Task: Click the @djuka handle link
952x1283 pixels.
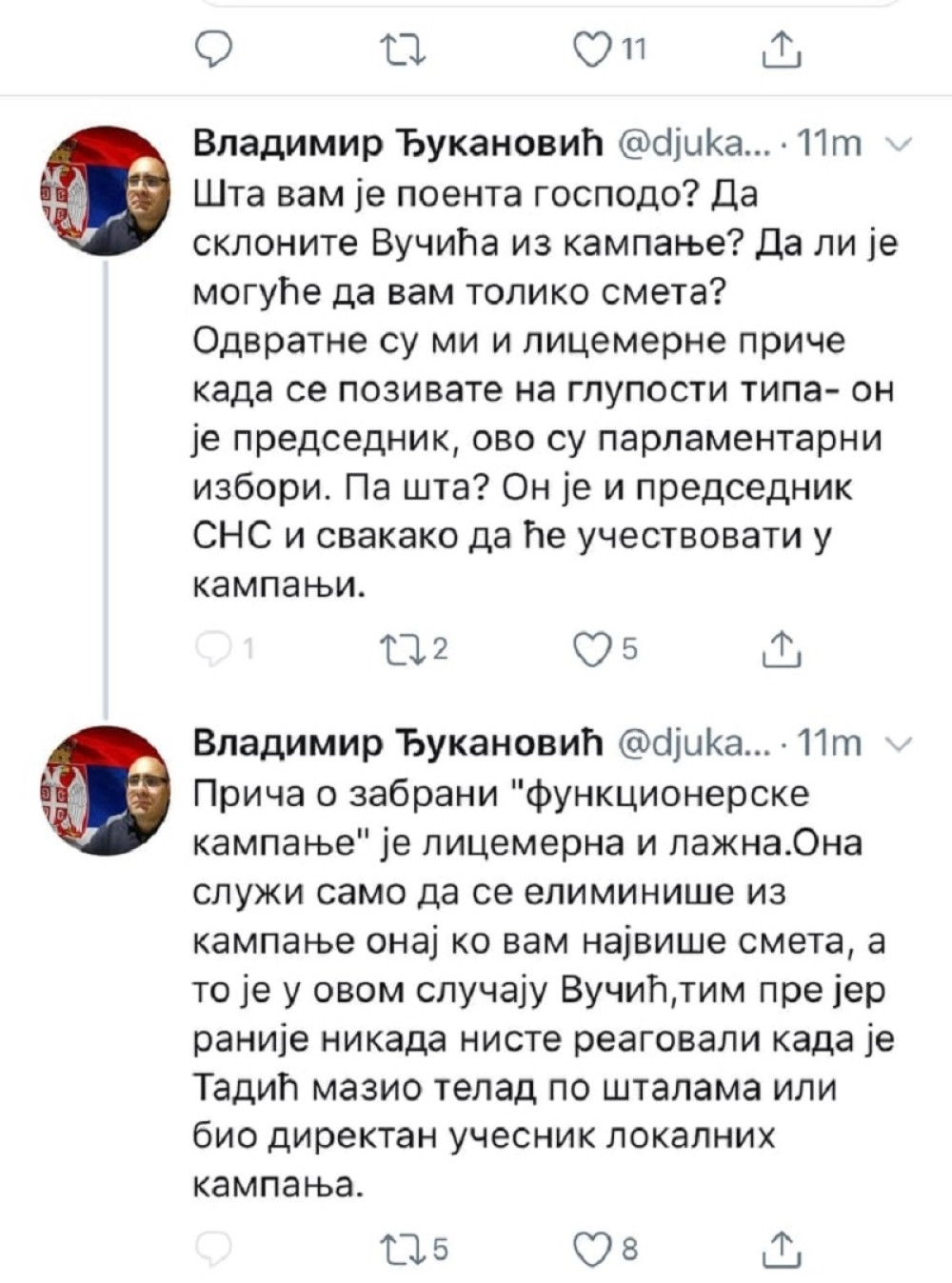Action: click(x=695, y=143)
